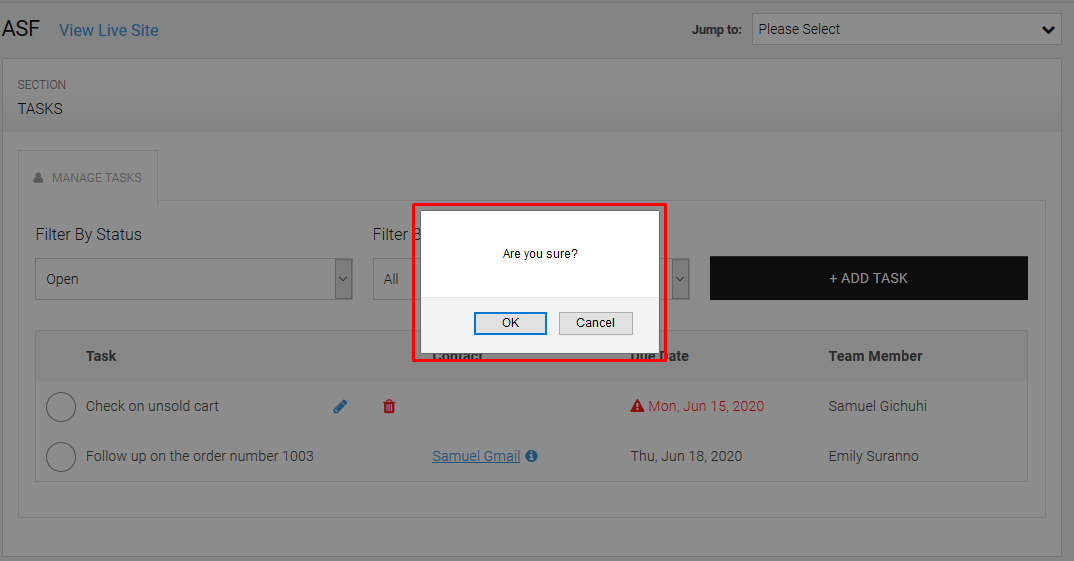Confirm the dialog by pressing OK
The image size is (1074, 561).
[x=510, y=323]
